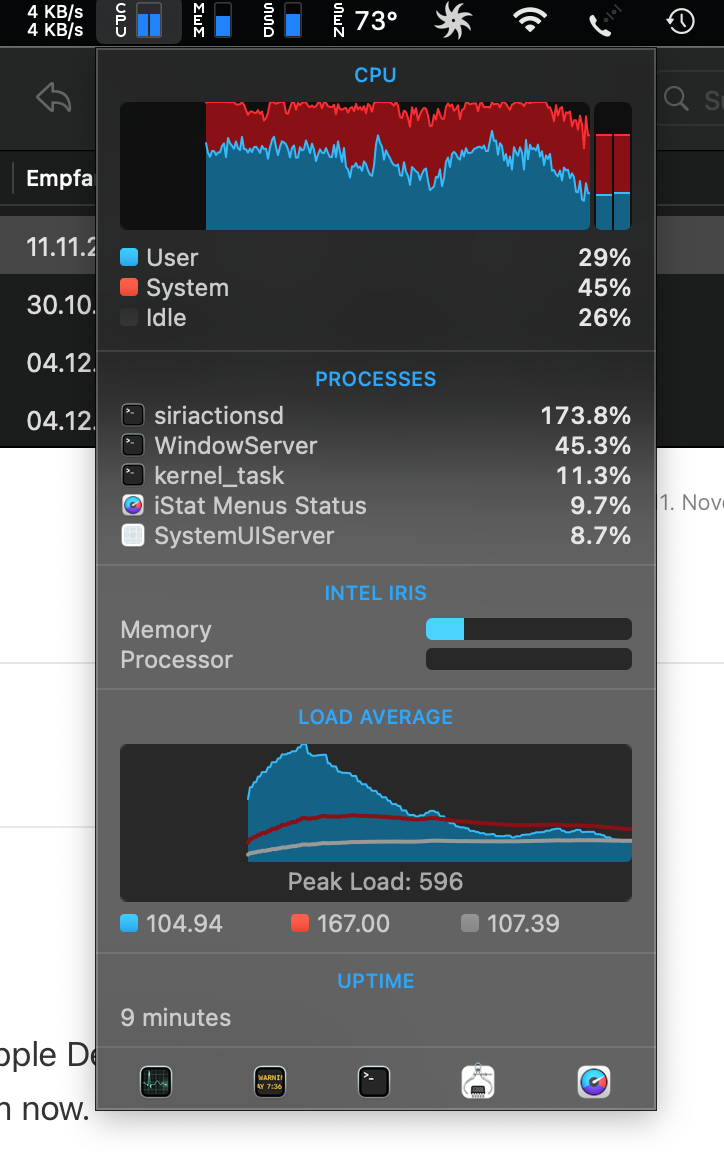The width and height of the screenshot is (724, 1152).
Task: Open iStat Menus app icon in bottom bar
Action: [594, 1081]
